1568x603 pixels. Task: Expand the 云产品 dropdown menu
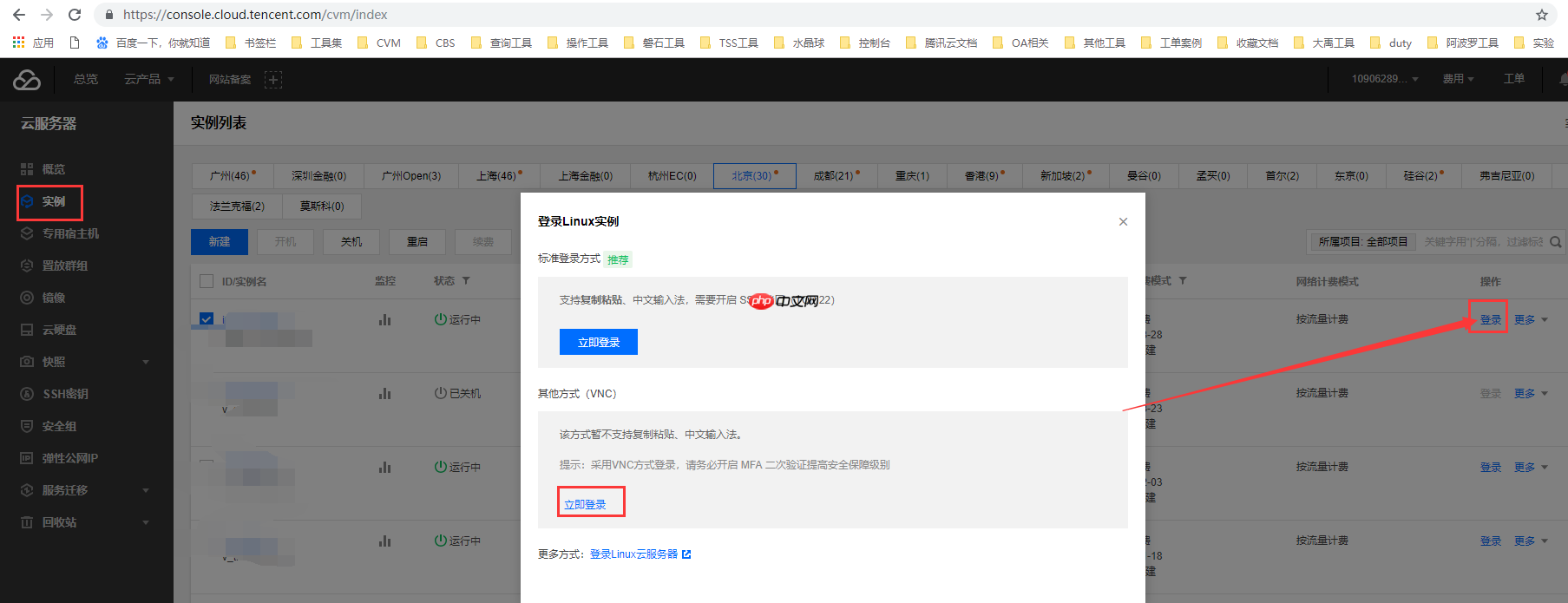[148, 80]
